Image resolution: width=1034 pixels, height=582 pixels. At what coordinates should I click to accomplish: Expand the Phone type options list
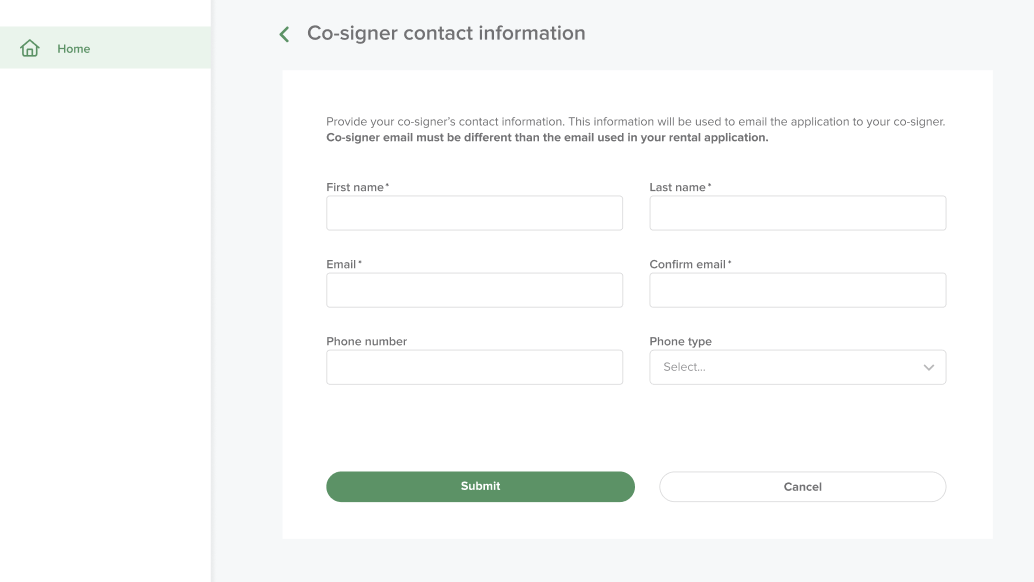click(x=797, y=367)
